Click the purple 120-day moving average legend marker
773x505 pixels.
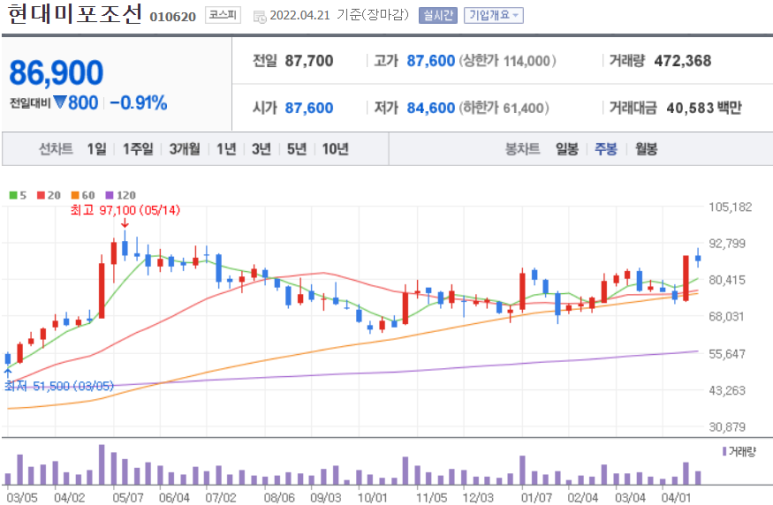(107, 195)
